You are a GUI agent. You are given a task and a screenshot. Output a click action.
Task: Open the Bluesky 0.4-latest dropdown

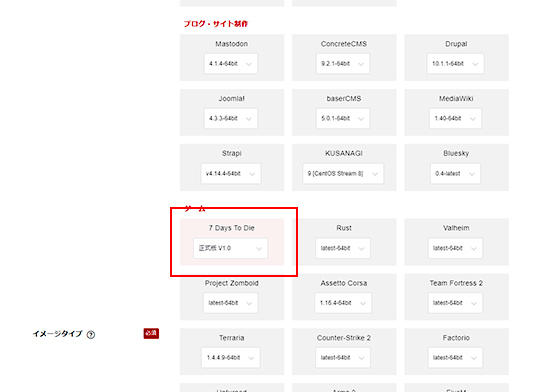tap(455, 174)
